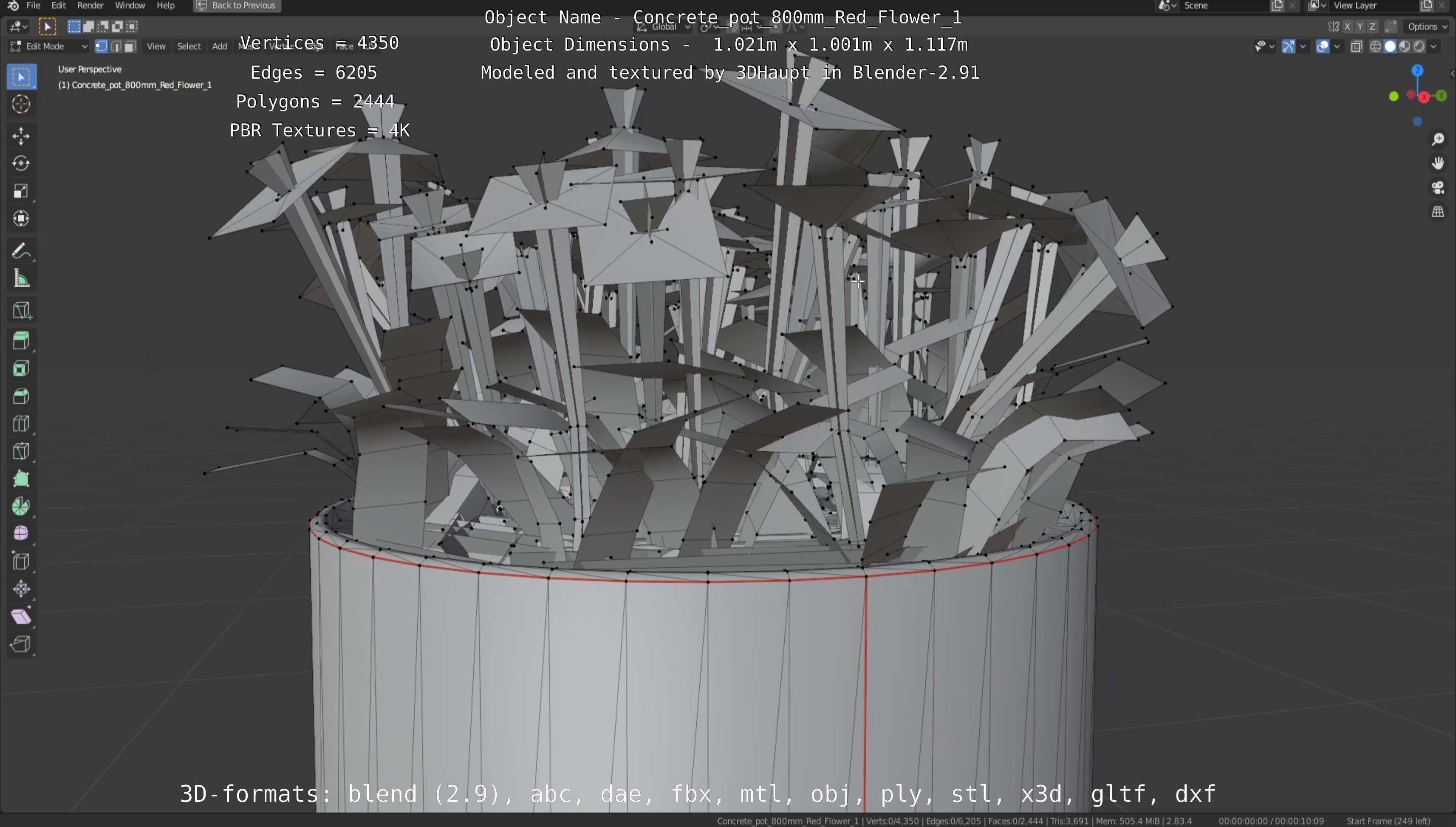Open the viewport Select menu
Viewport: 1456px width, 827px height.
coord(189,47)
